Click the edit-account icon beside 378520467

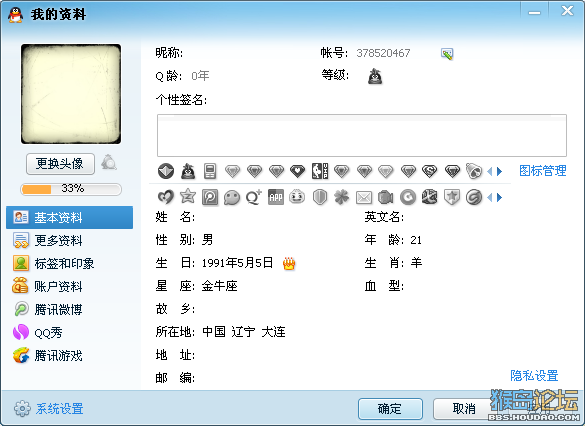[x=447, y=54]
